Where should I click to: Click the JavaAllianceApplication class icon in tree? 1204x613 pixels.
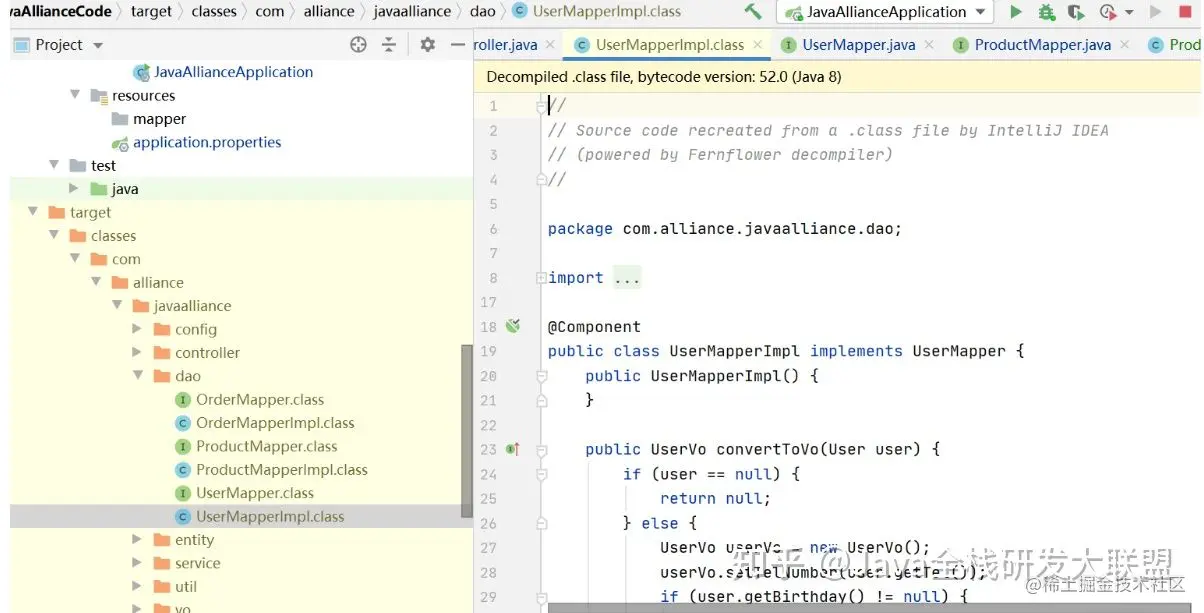(x=141, y=72)
